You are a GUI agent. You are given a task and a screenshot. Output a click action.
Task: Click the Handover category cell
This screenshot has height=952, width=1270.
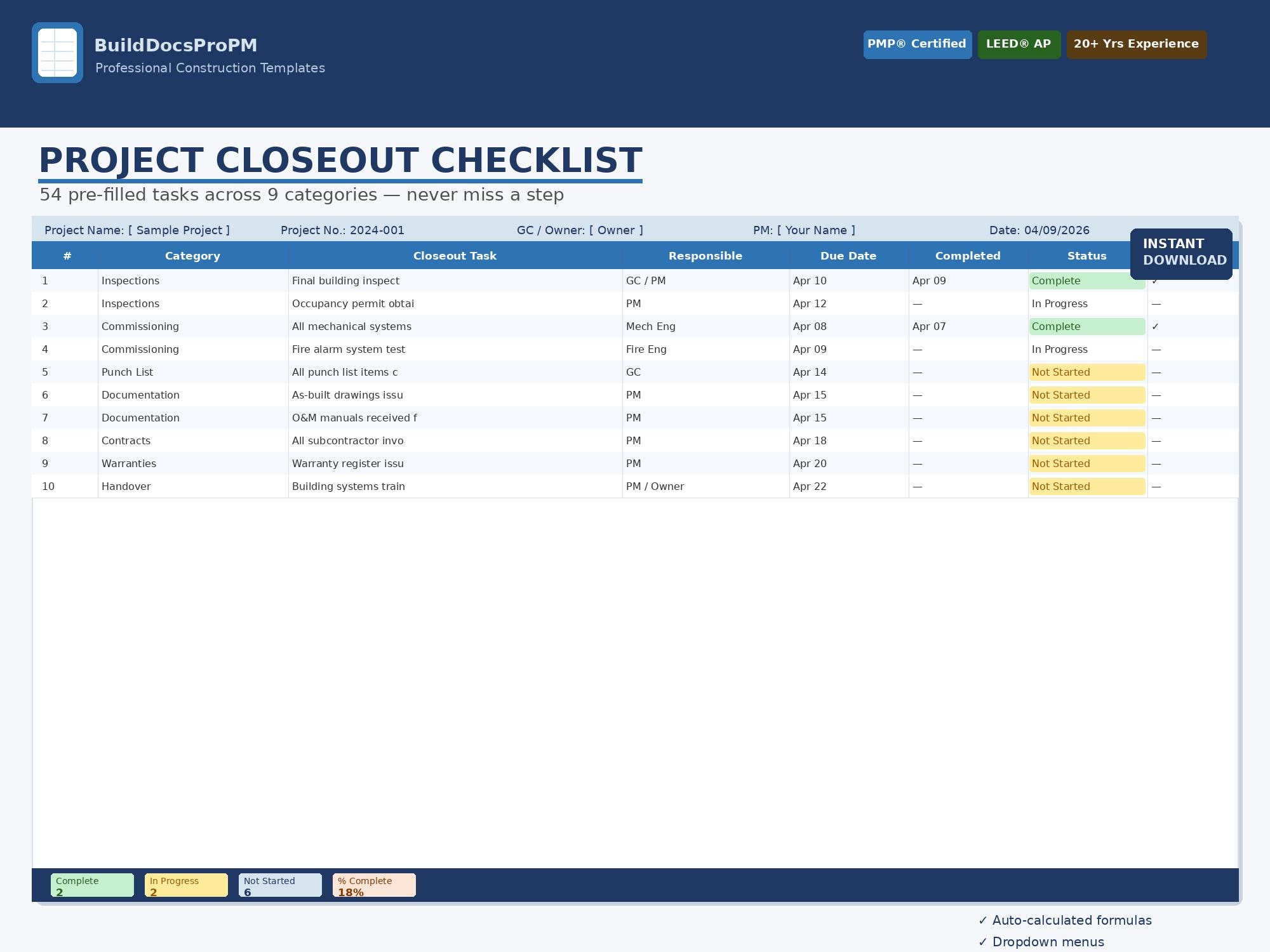[193, 486]
